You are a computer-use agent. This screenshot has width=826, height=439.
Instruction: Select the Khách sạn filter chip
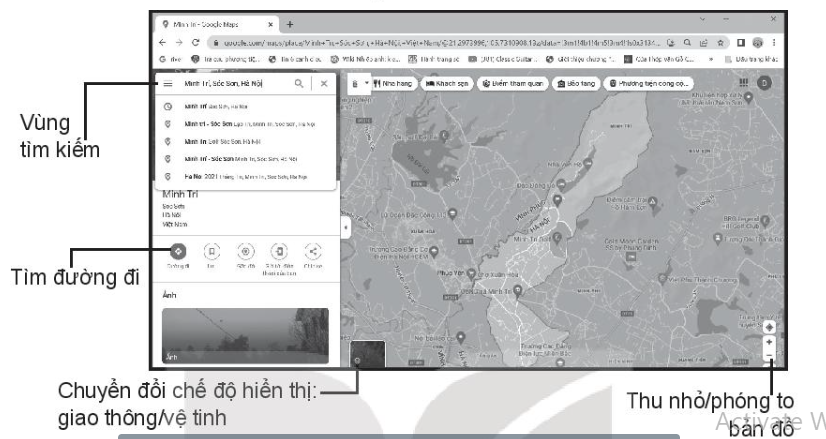click(x=447, y=84)
